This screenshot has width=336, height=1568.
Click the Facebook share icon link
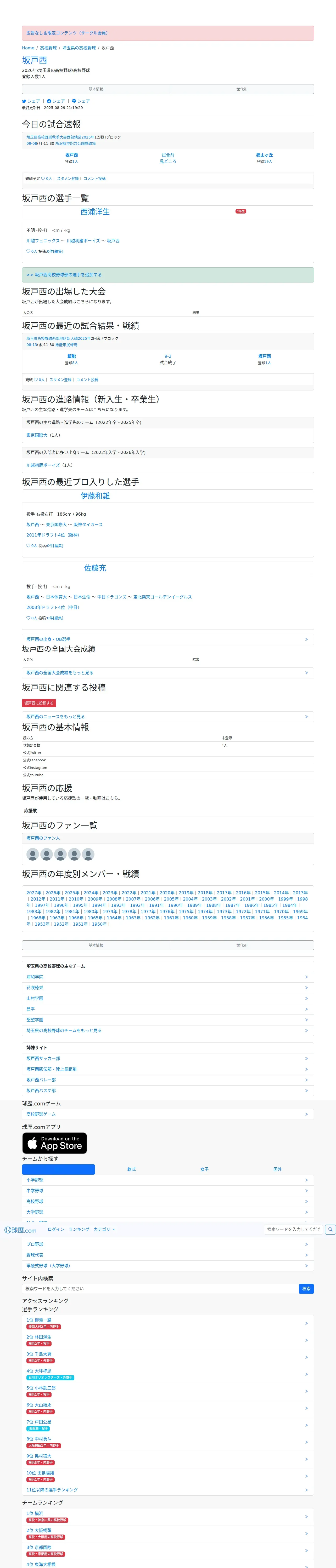56,101
